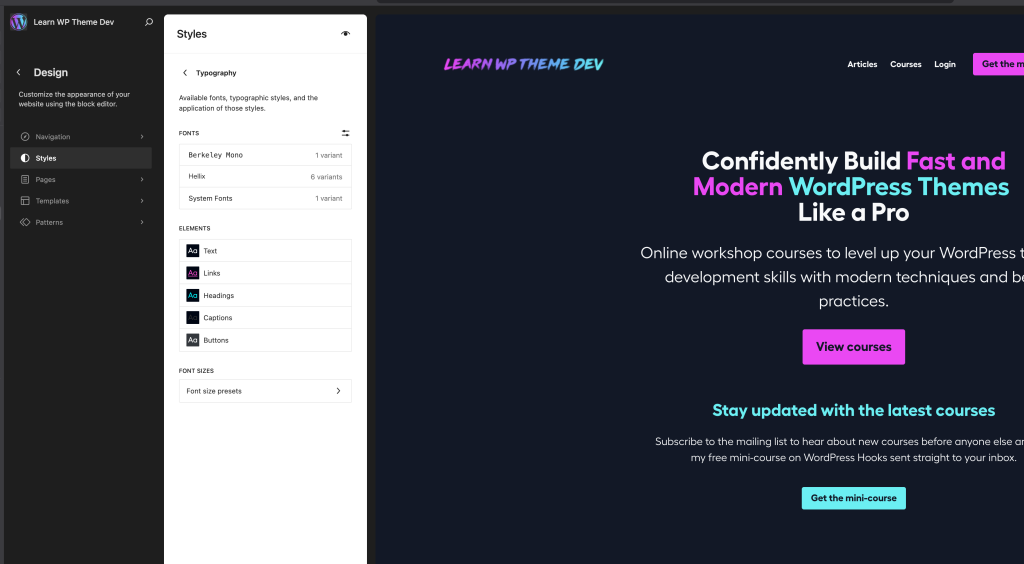
Task: Click the Typography section title
Action: tap(216, 73)
